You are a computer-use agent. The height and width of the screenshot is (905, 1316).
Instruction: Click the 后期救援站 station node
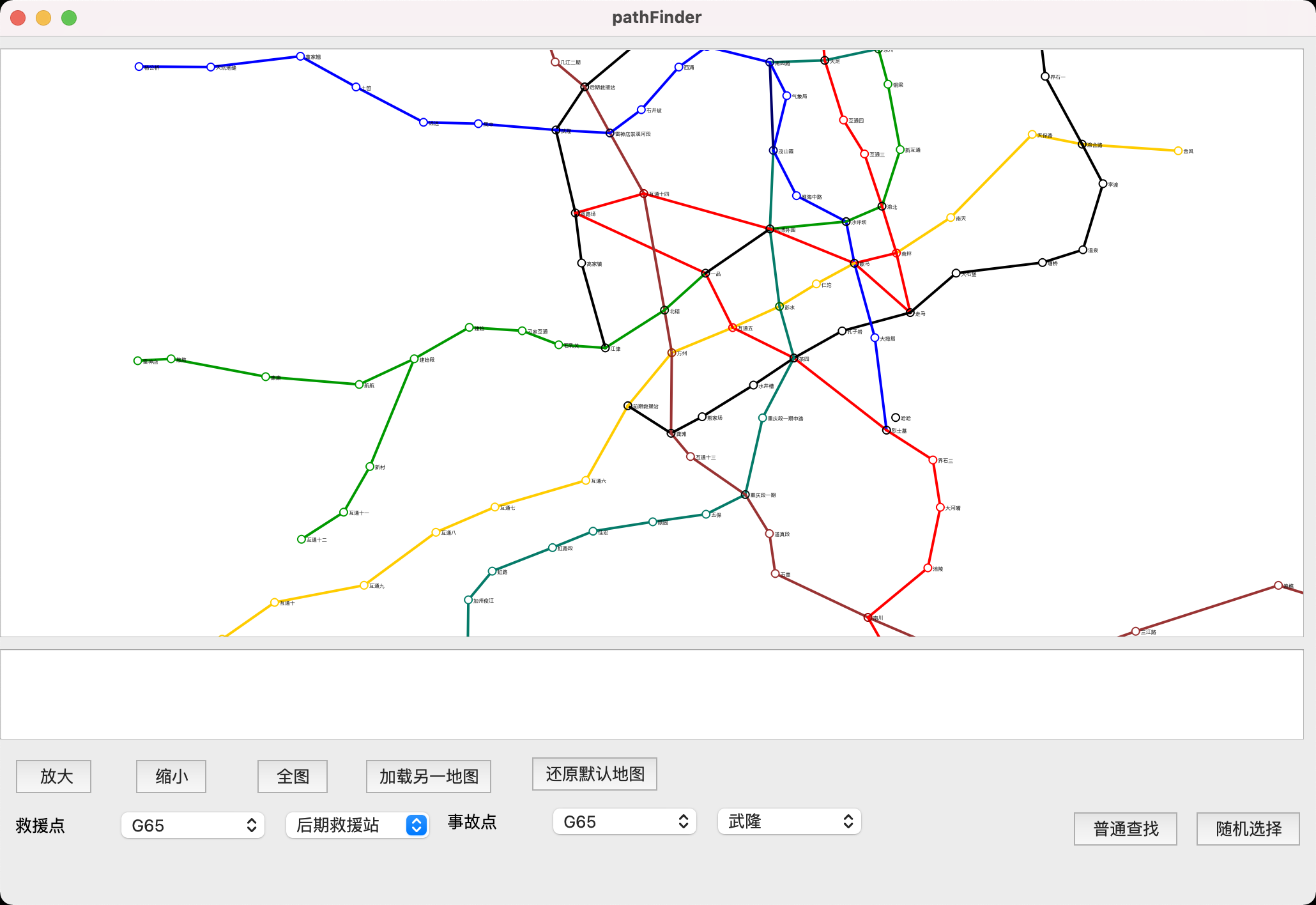pos(585,87)
